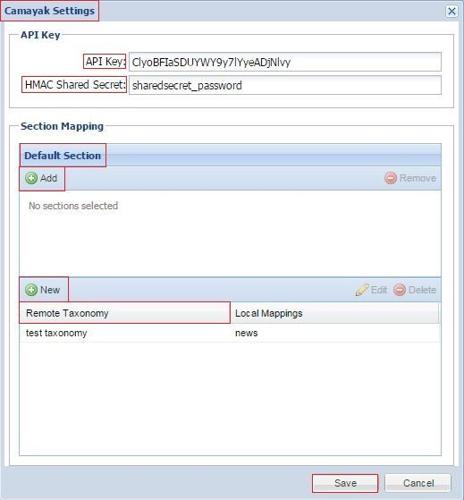Screen dimensions: 464x500
Task: Click the Save button
Action: click(x=345, y=483)
